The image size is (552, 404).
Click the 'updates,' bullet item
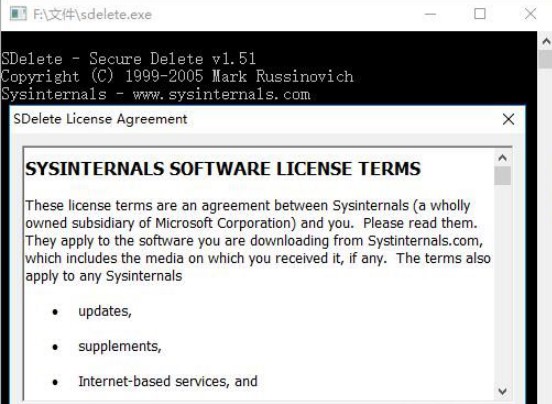click(x=105, y=311)
